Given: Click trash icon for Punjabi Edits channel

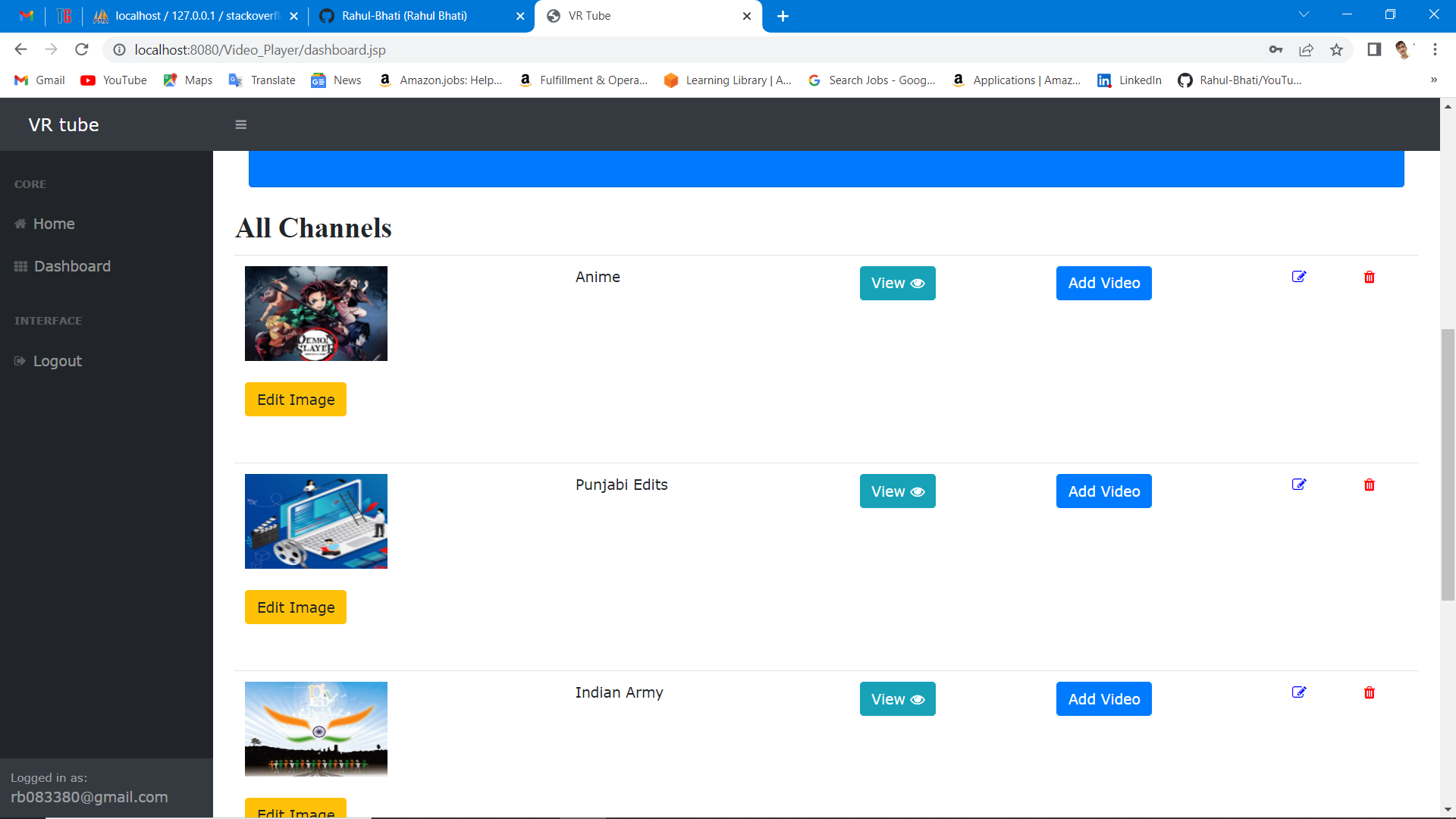Looking at the screenshot, I should click(1369, 485).
